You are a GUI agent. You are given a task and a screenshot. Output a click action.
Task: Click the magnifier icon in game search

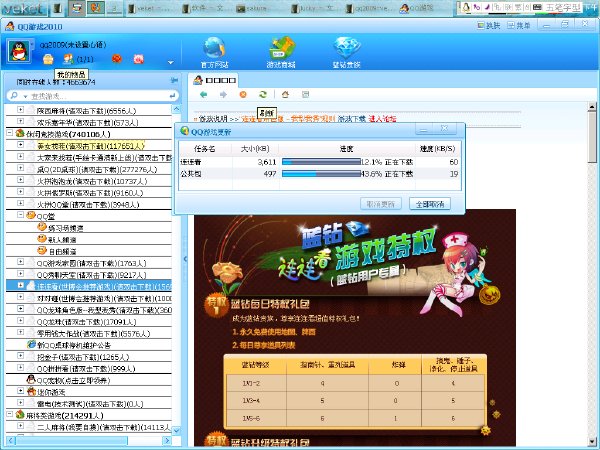pos(14,95)
